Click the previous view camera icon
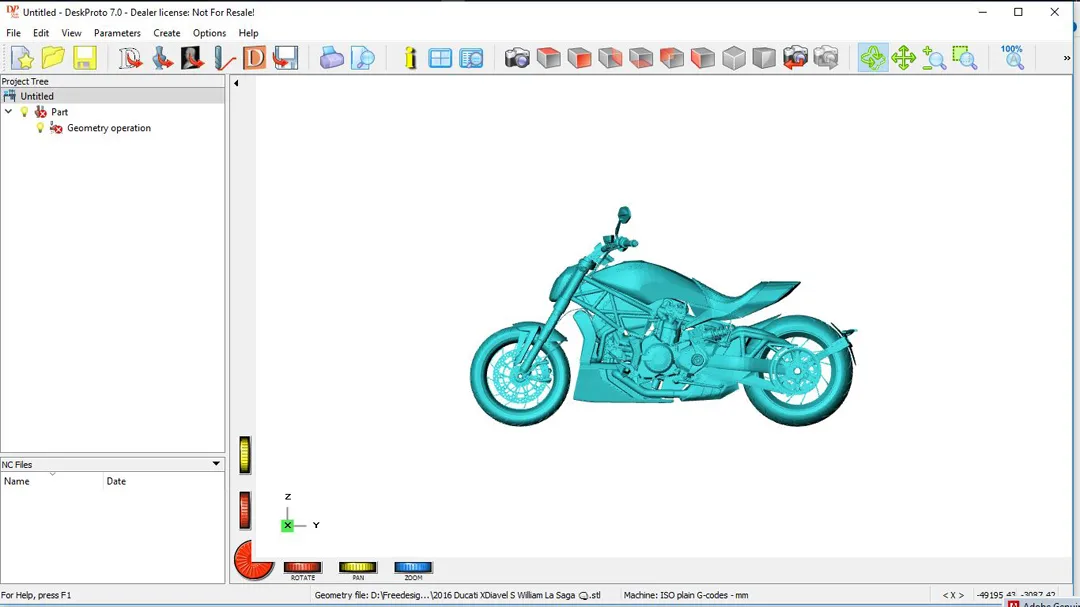 coord(795,58)
